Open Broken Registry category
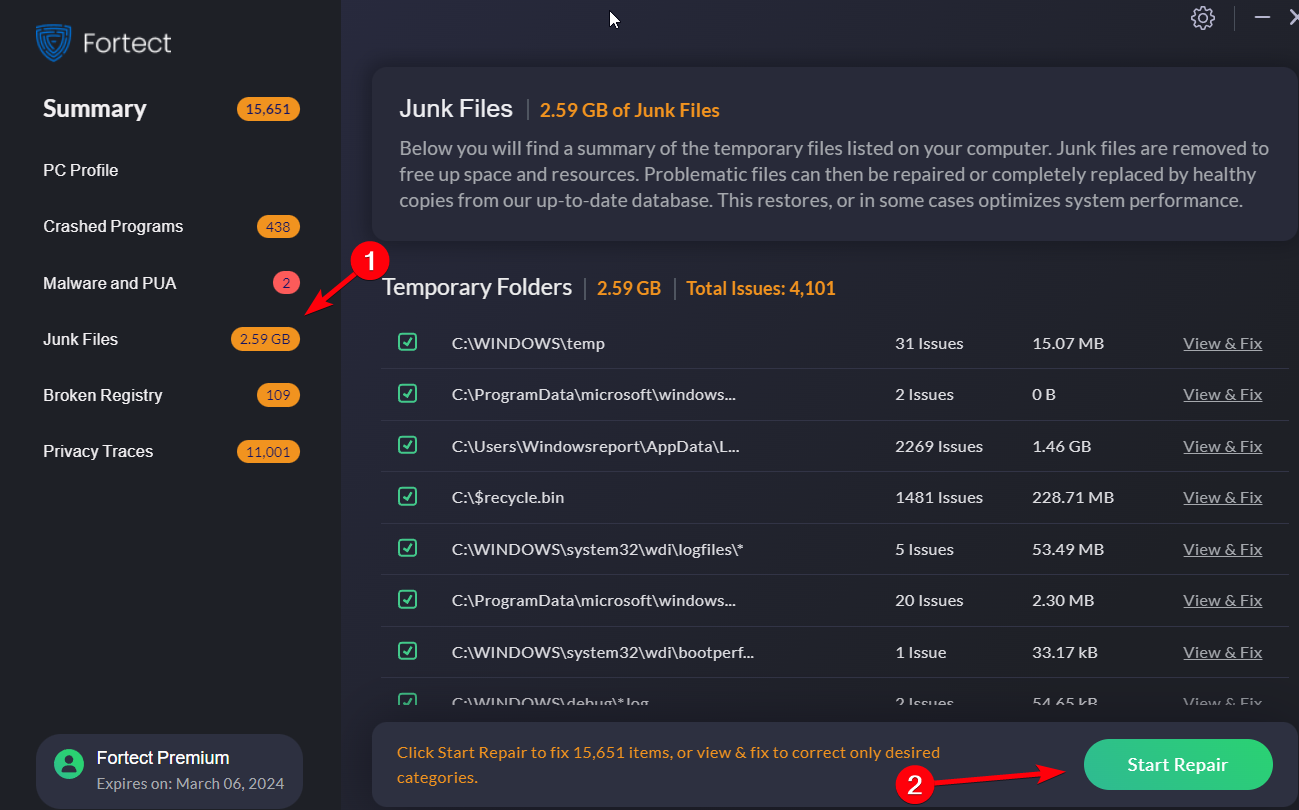This screenshot has height=810, width=1299. click(103, 395)
